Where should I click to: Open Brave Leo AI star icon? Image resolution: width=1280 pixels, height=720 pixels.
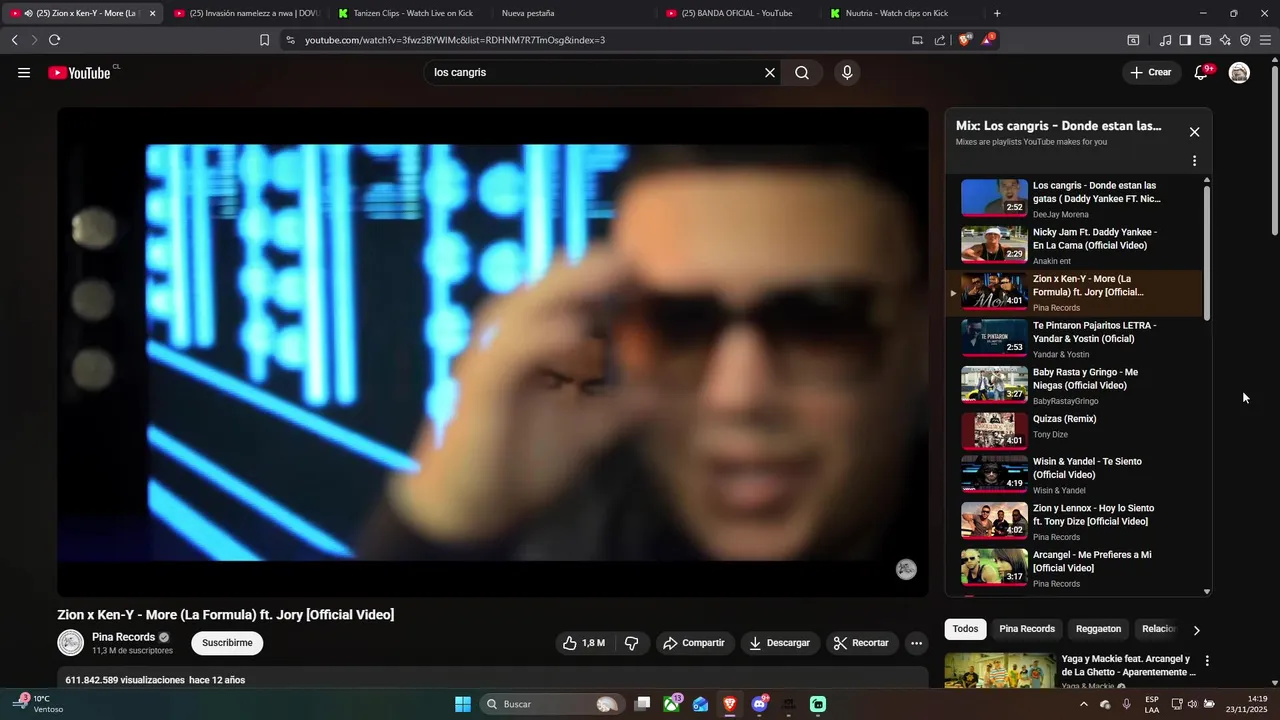click(x=1225, y=40)
